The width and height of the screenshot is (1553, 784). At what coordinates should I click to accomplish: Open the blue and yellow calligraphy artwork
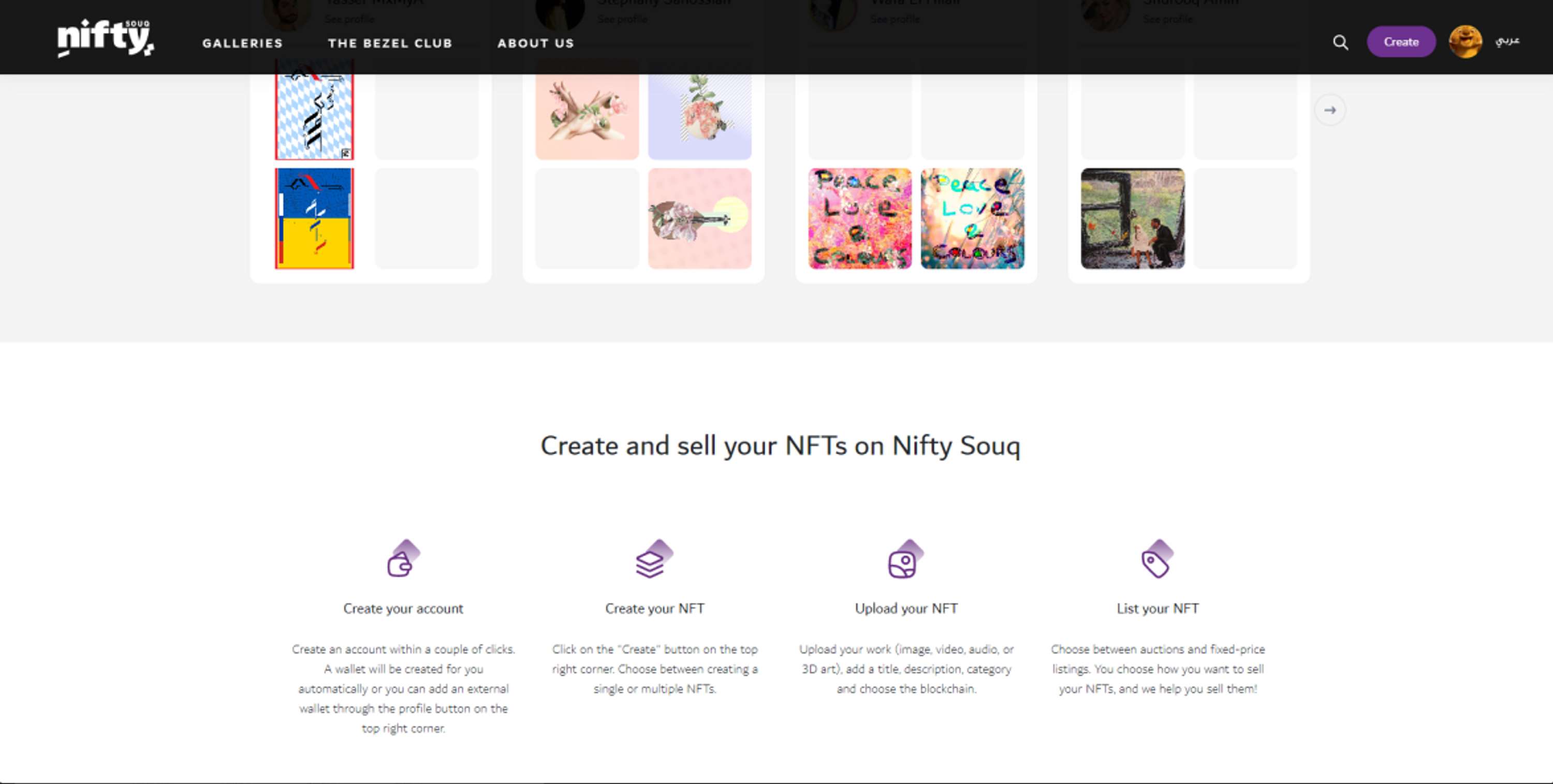314,218
